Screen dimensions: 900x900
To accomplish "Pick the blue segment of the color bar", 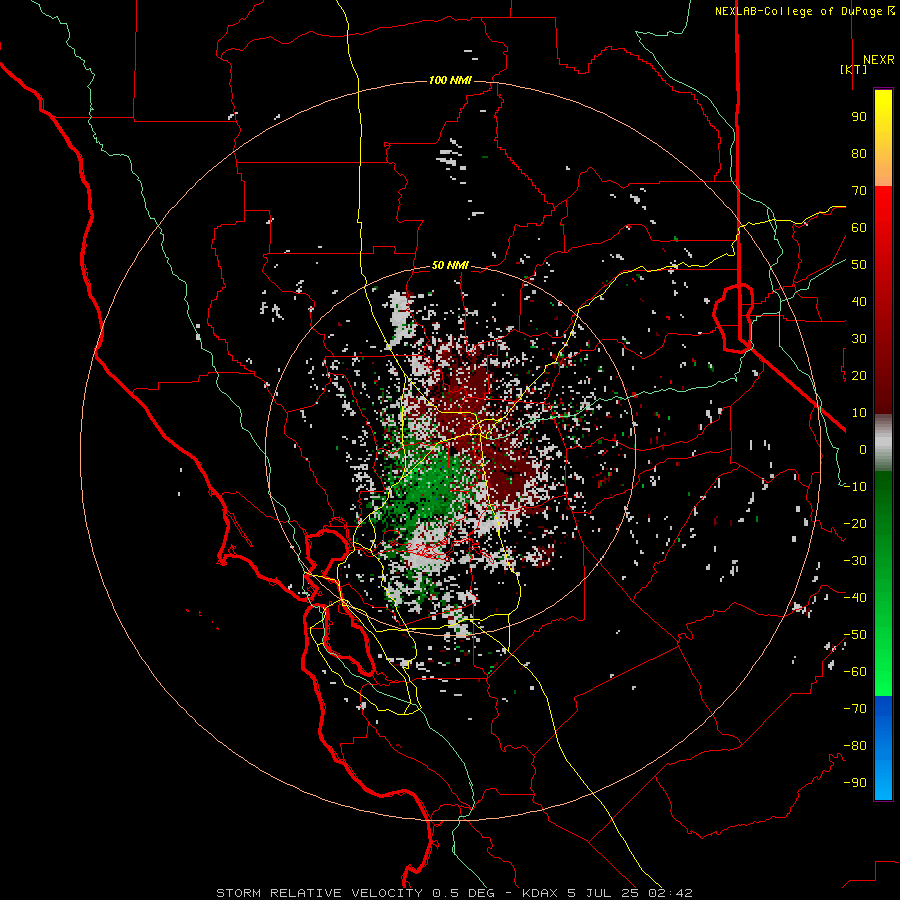I will click(883, 748).
